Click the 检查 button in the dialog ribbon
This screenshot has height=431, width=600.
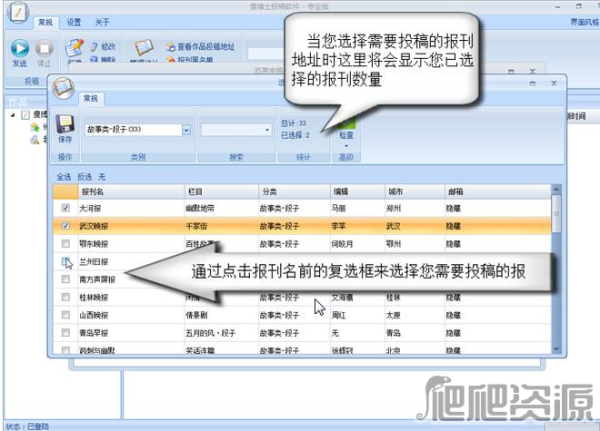(346, 130)
